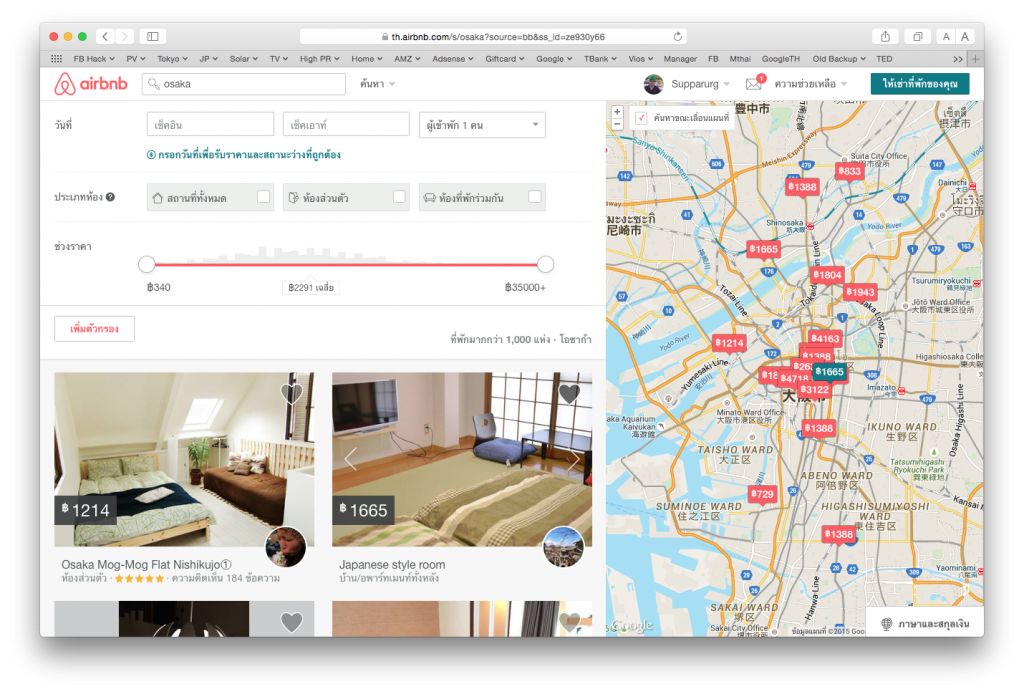Zoom in on the map
Image resolution: width=1024 pixels, height=694 pixels.
click(617, 111)
